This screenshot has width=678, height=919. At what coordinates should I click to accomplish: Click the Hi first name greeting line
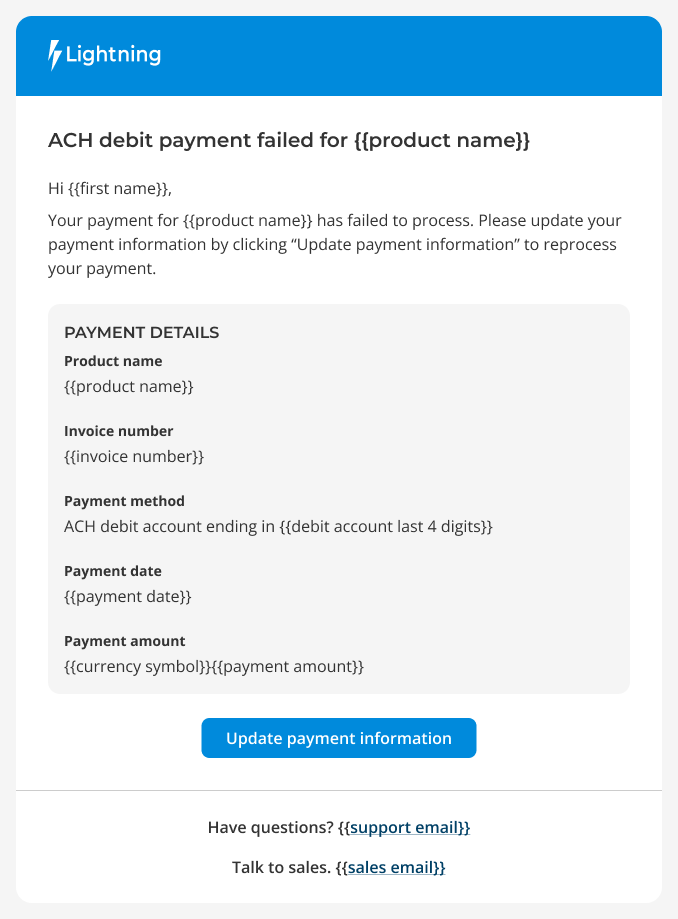[110, 189]
